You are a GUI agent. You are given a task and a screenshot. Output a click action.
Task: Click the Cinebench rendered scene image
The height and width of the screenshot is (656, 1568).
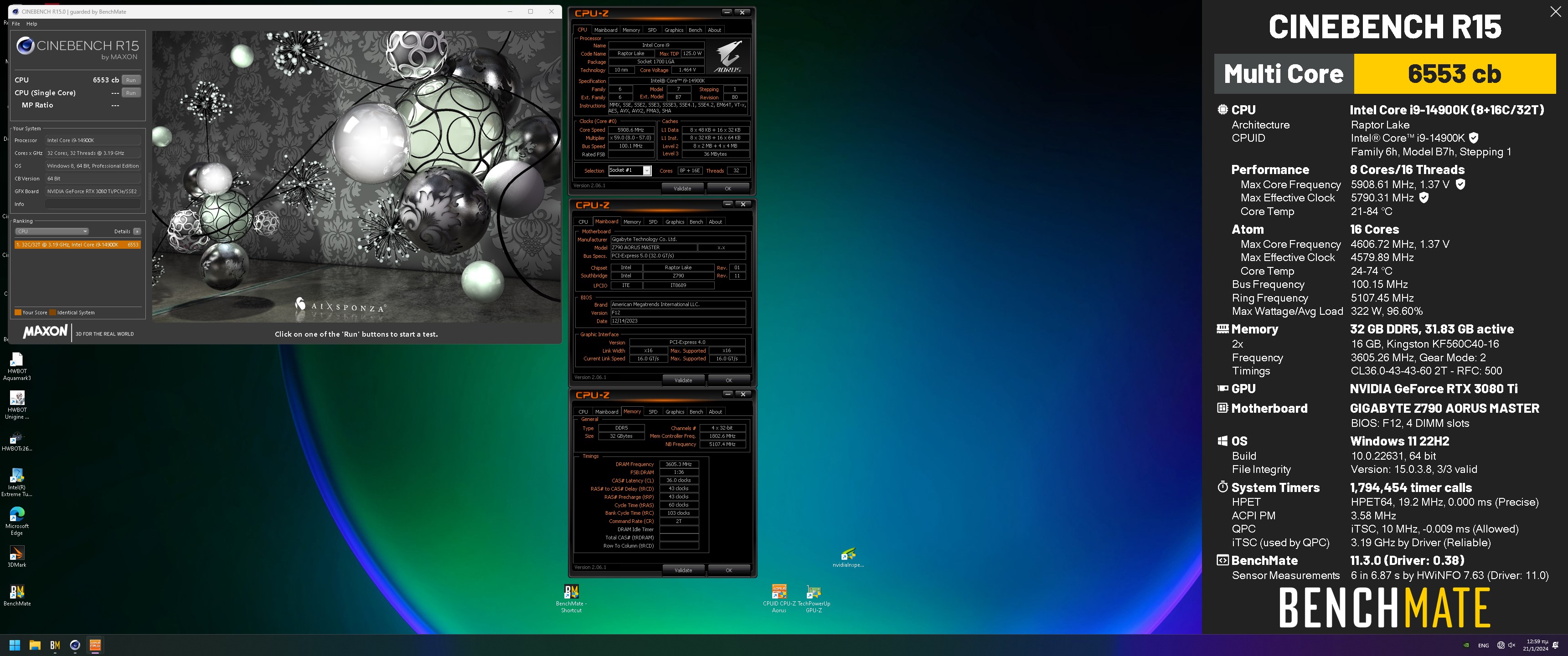click(356, 176)
